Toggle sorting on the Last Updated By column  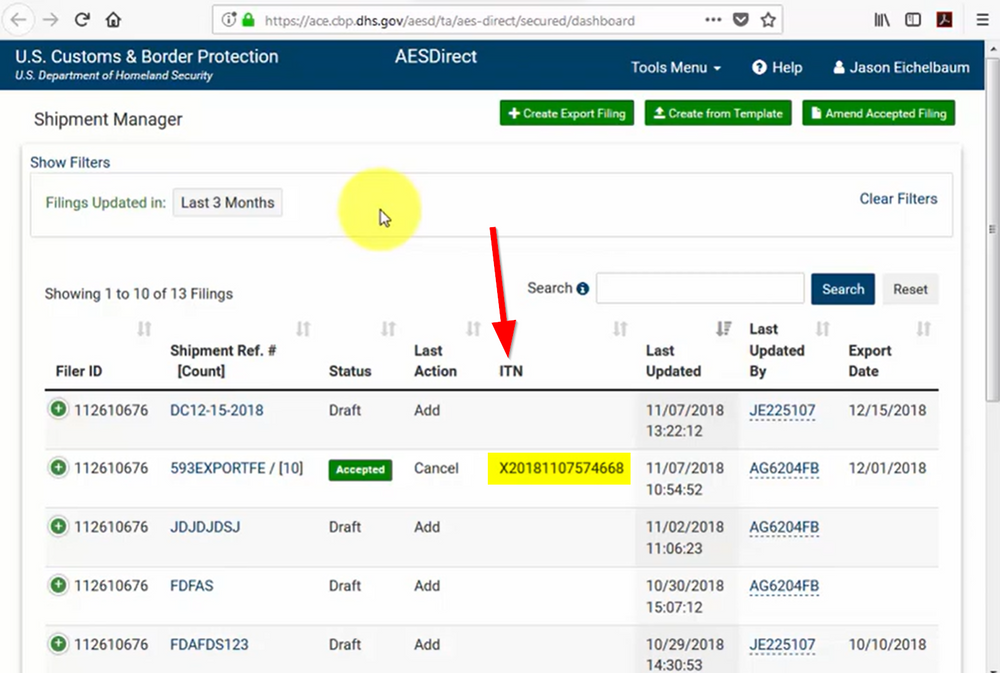pyautogui.click(x=822, y=328)
